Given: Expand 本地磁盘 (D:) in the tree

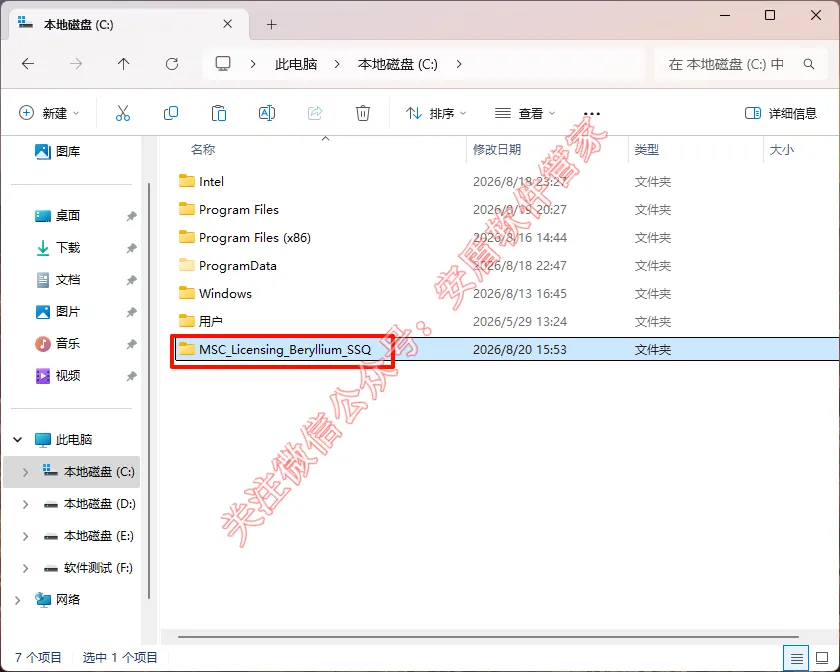Looking at the screenshot, I should 25,504.
